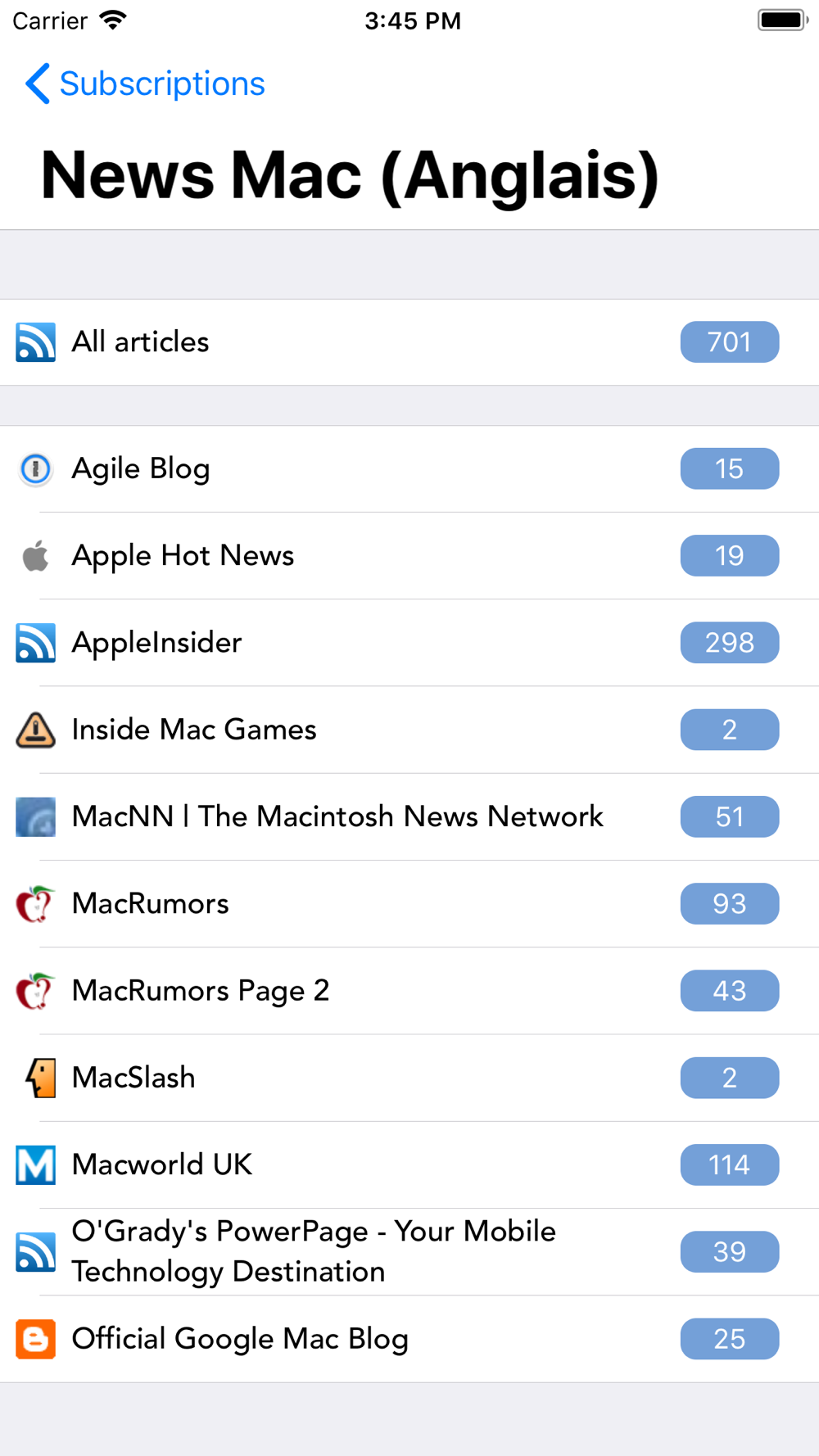Tap the MacNN feed icon
The width and height of the screenshot is (819, 1456).
35,816
